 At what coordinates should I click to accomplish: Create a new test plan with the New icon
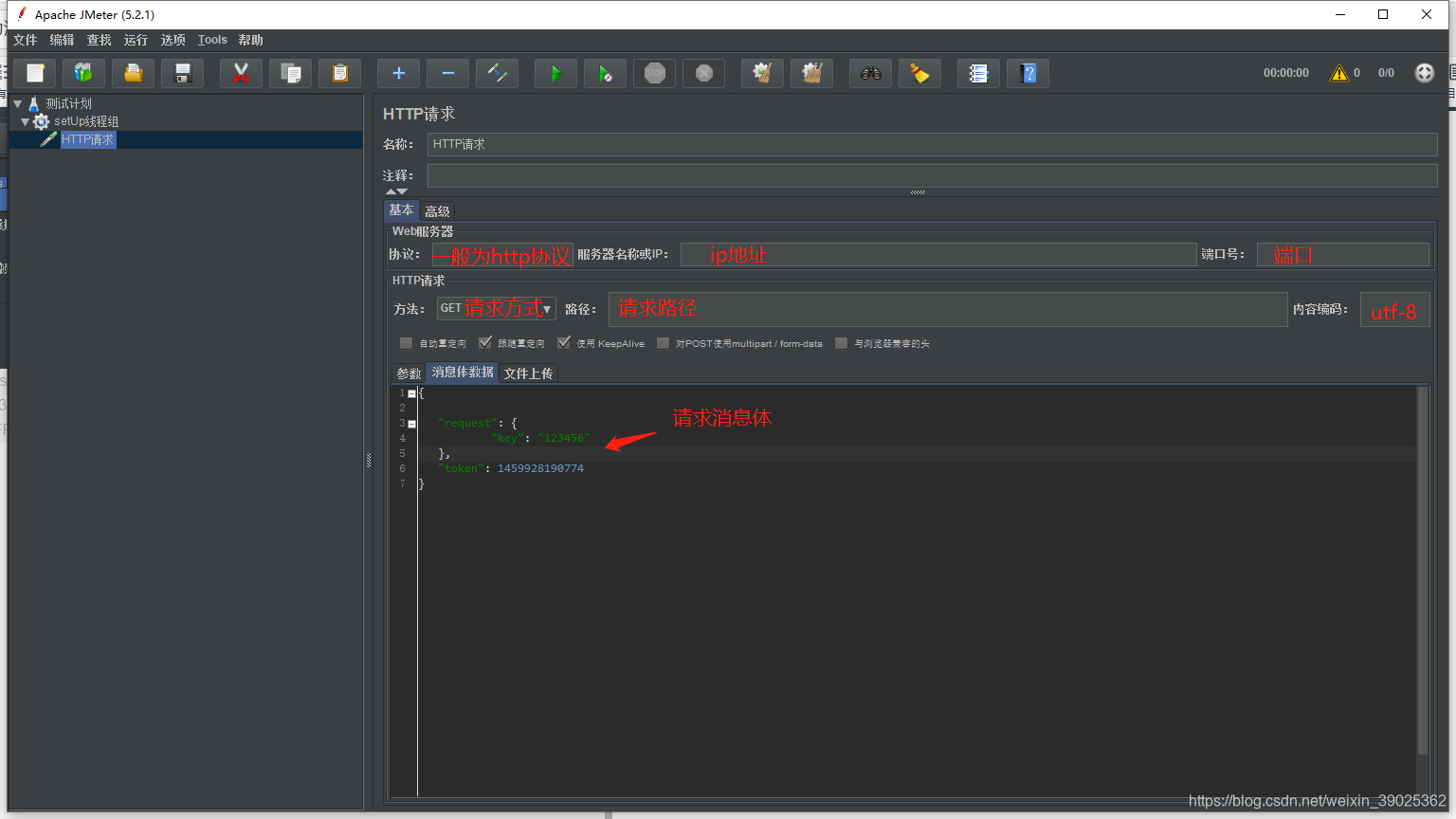[35, 73]
